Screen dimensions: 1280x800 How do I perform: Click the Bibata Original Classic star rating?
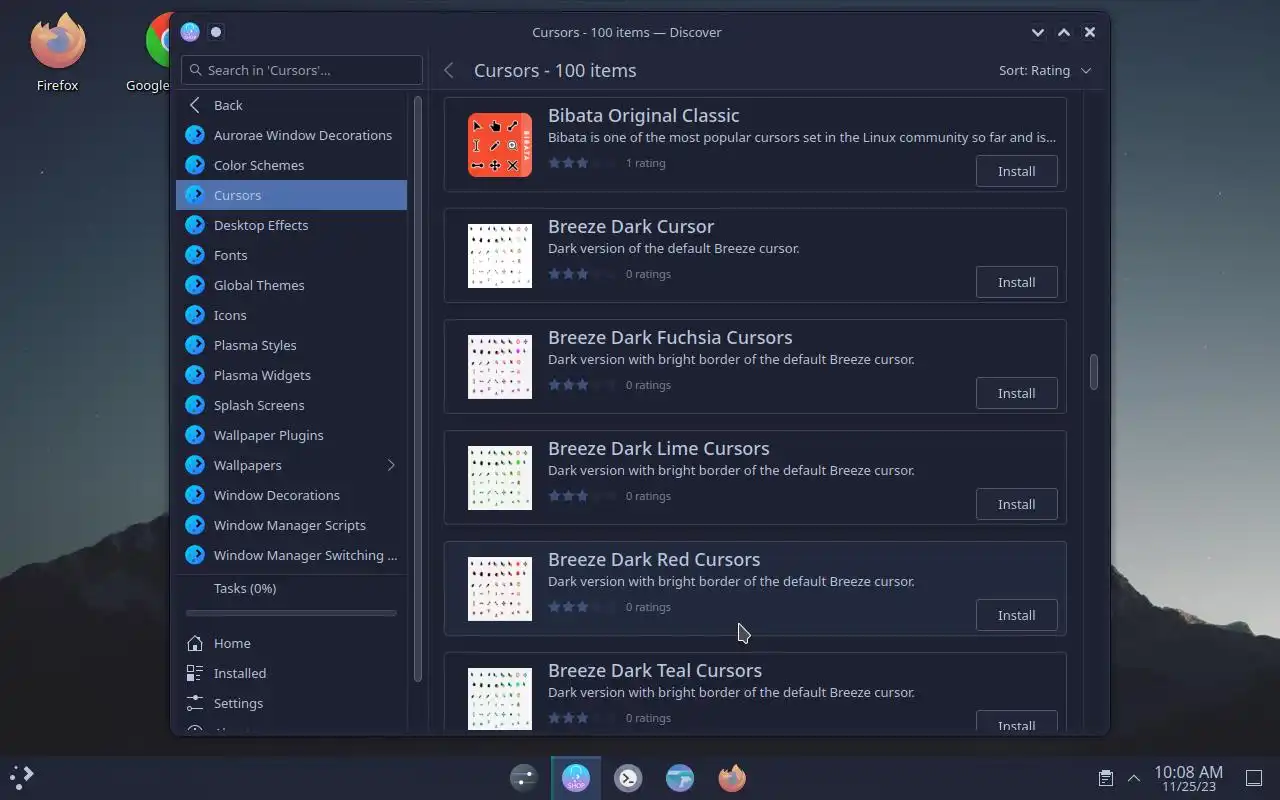click(582, 163)
